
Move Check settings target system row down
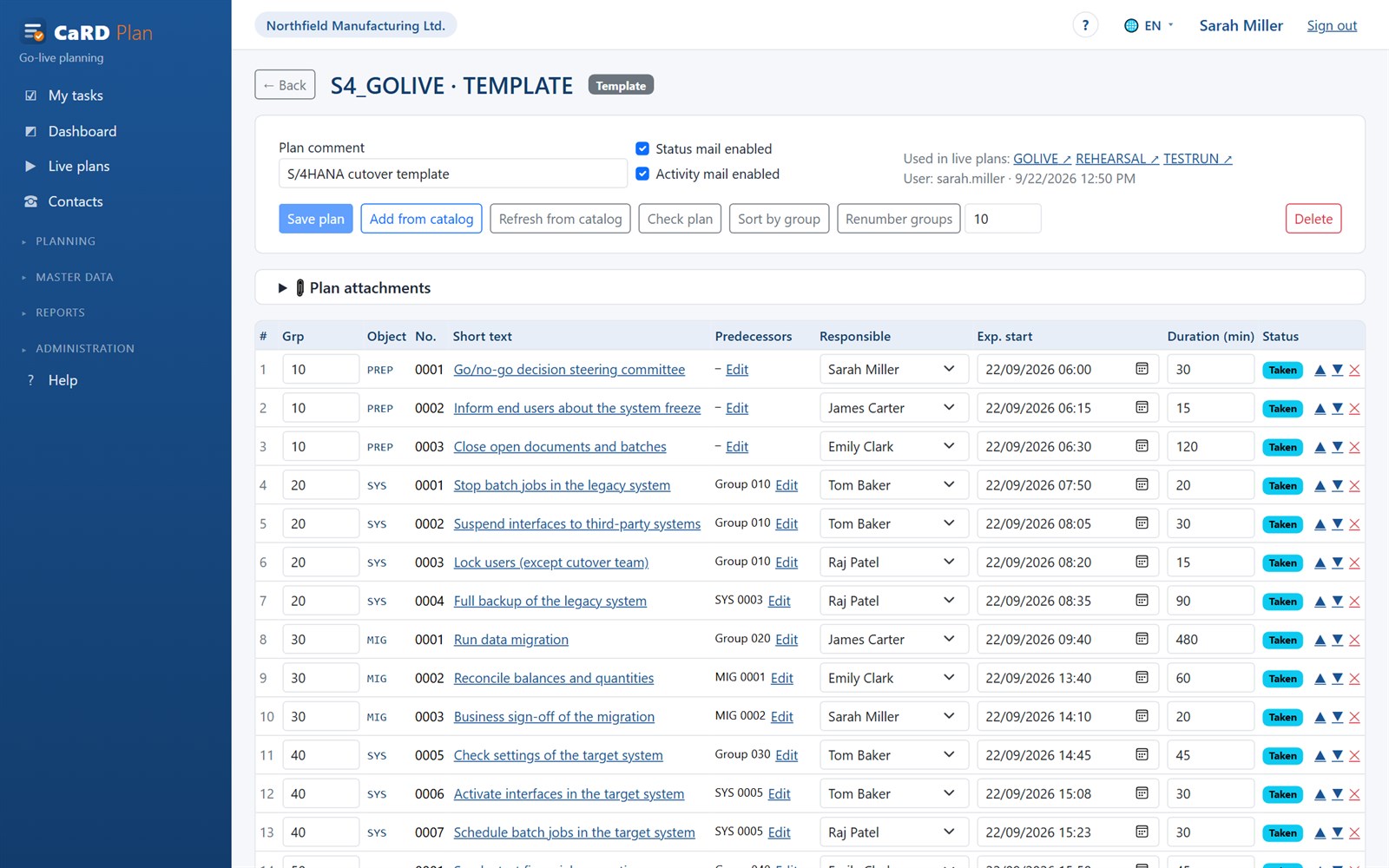point(1338,756)
